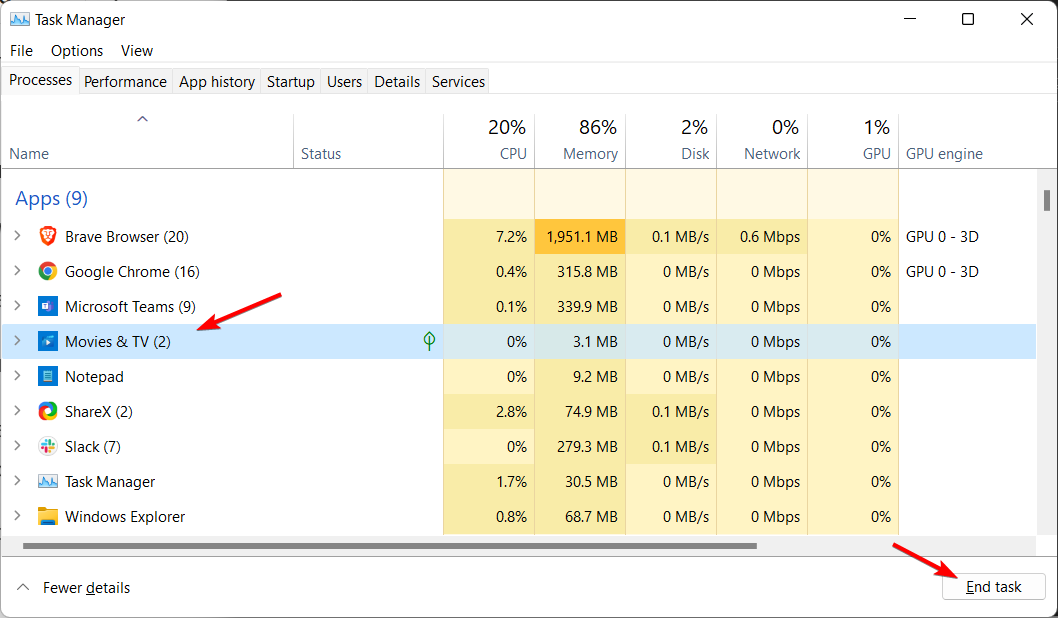Click the Task Manager row icon
The width and height of the screenshot is (1058, 618).
coord(47,482)
